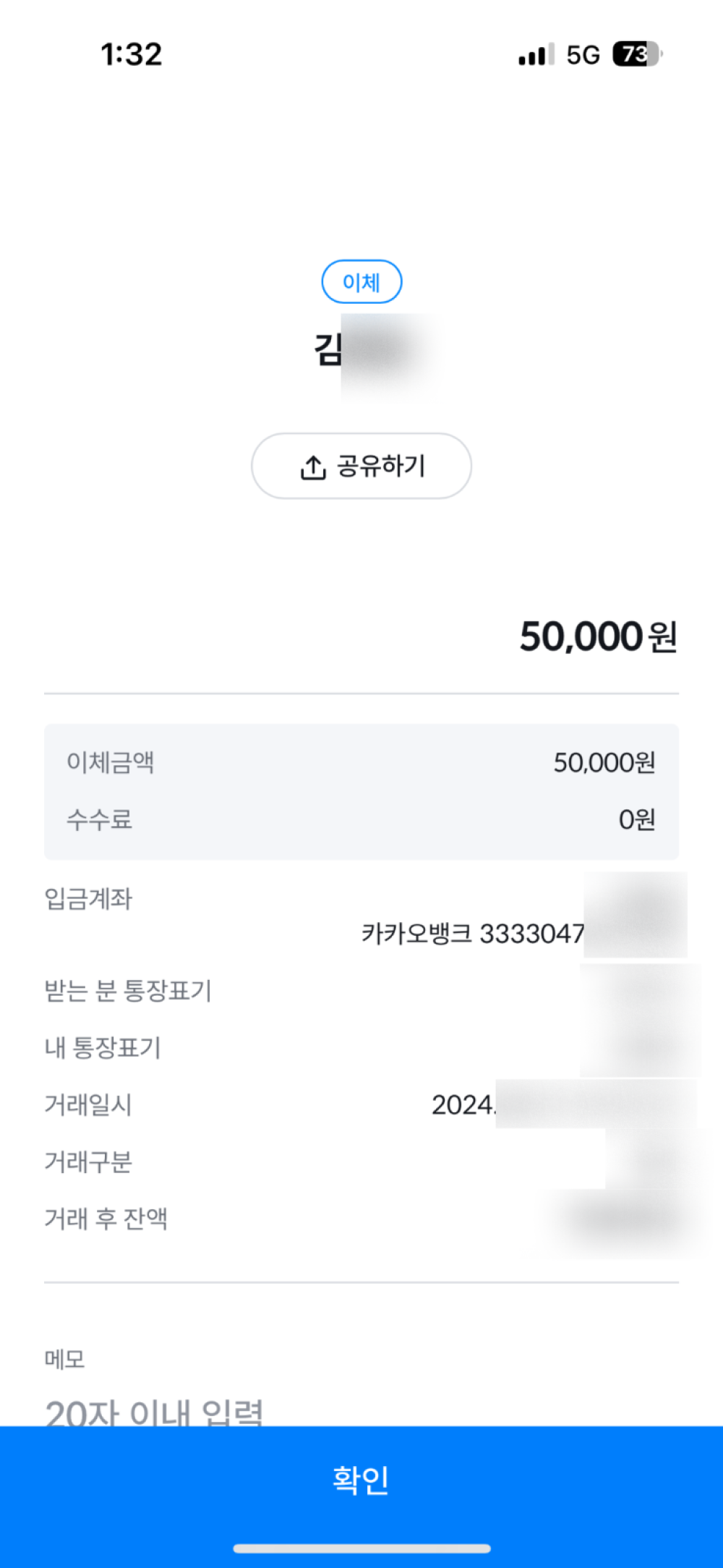This screenshot has height=1568, width=723.
Task: Tap the 1:32 clock in status bar
Action: (x=132, y=54)
